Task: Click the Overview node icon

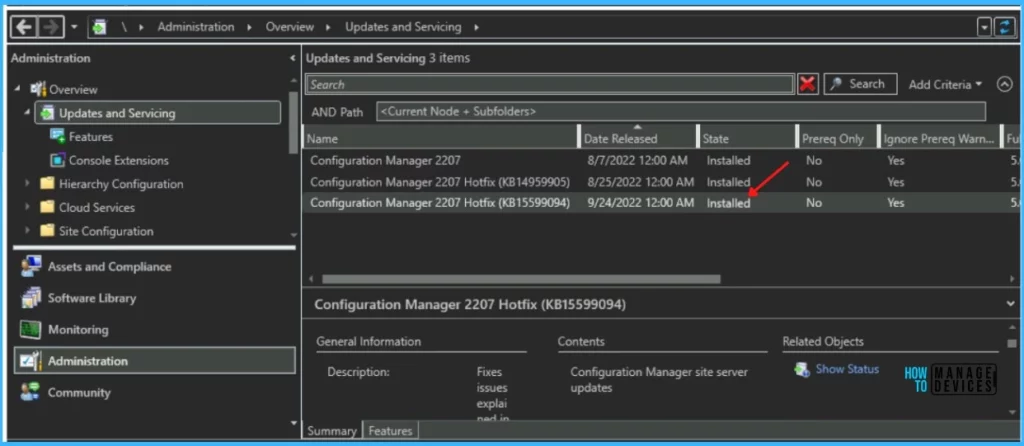Action: point(39,89)
